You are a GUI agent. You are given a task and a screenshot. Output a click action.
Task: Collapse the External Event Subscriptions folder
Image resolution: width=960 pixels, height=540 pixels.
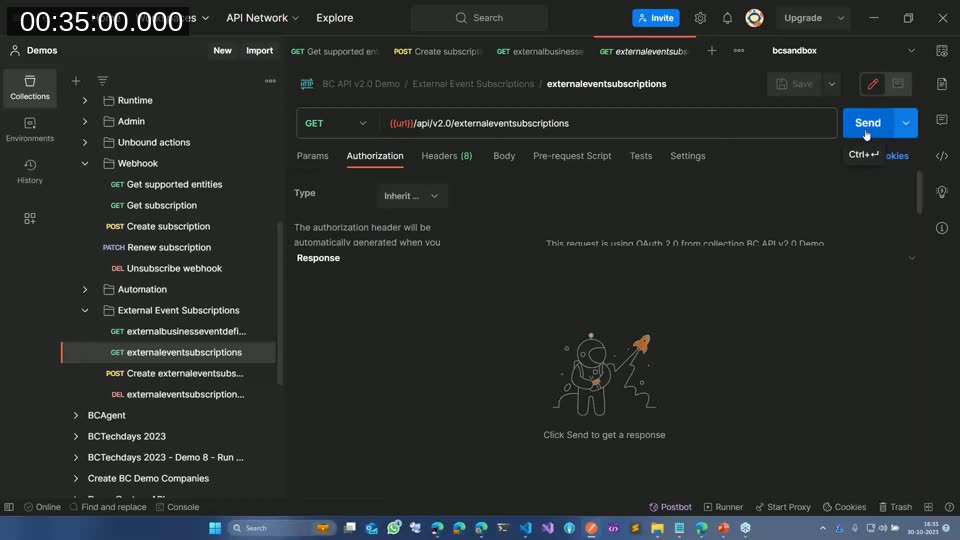[x=85, y=310]
